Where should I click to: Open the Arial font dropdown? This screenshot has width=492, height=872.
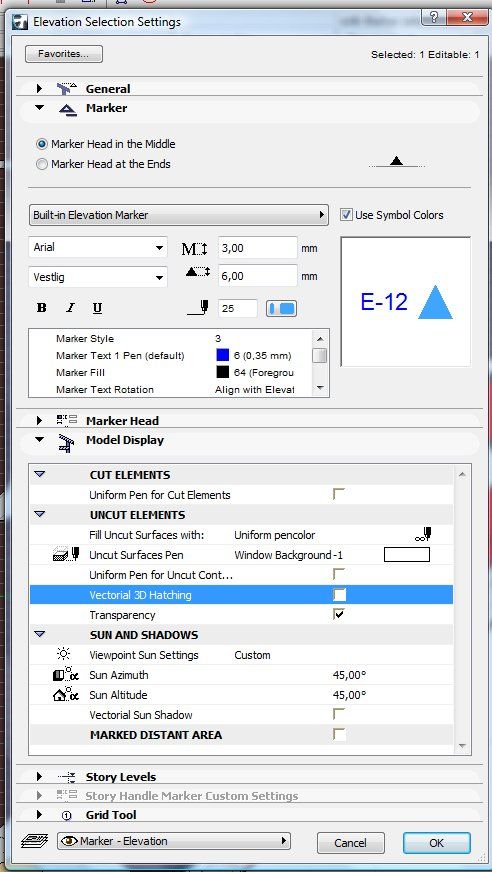[98, 247]
